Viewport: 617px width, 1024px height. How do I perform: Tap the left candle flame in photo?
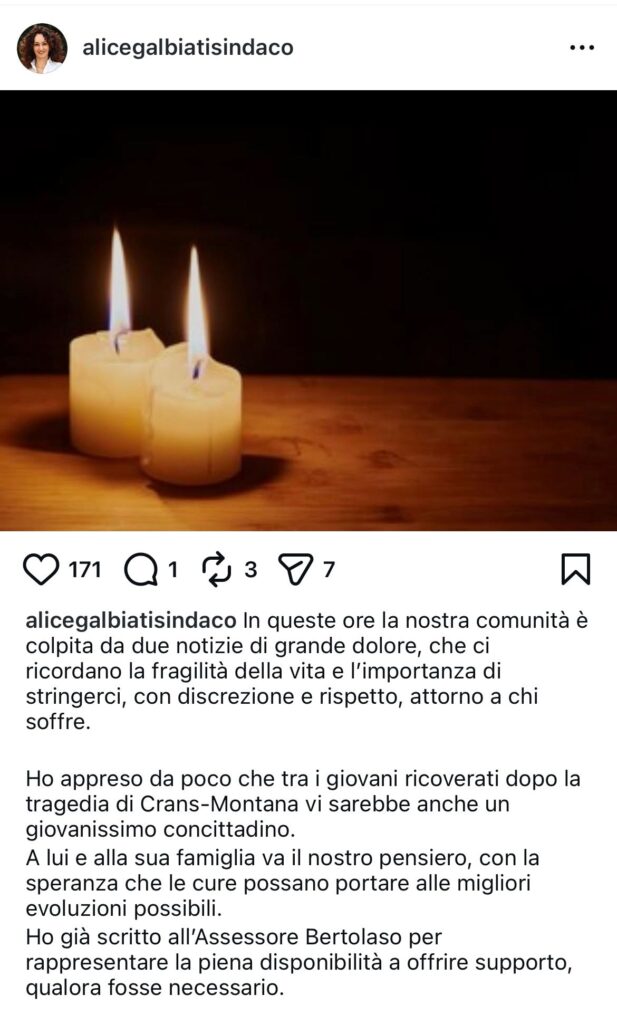click(x=119, y=281)
